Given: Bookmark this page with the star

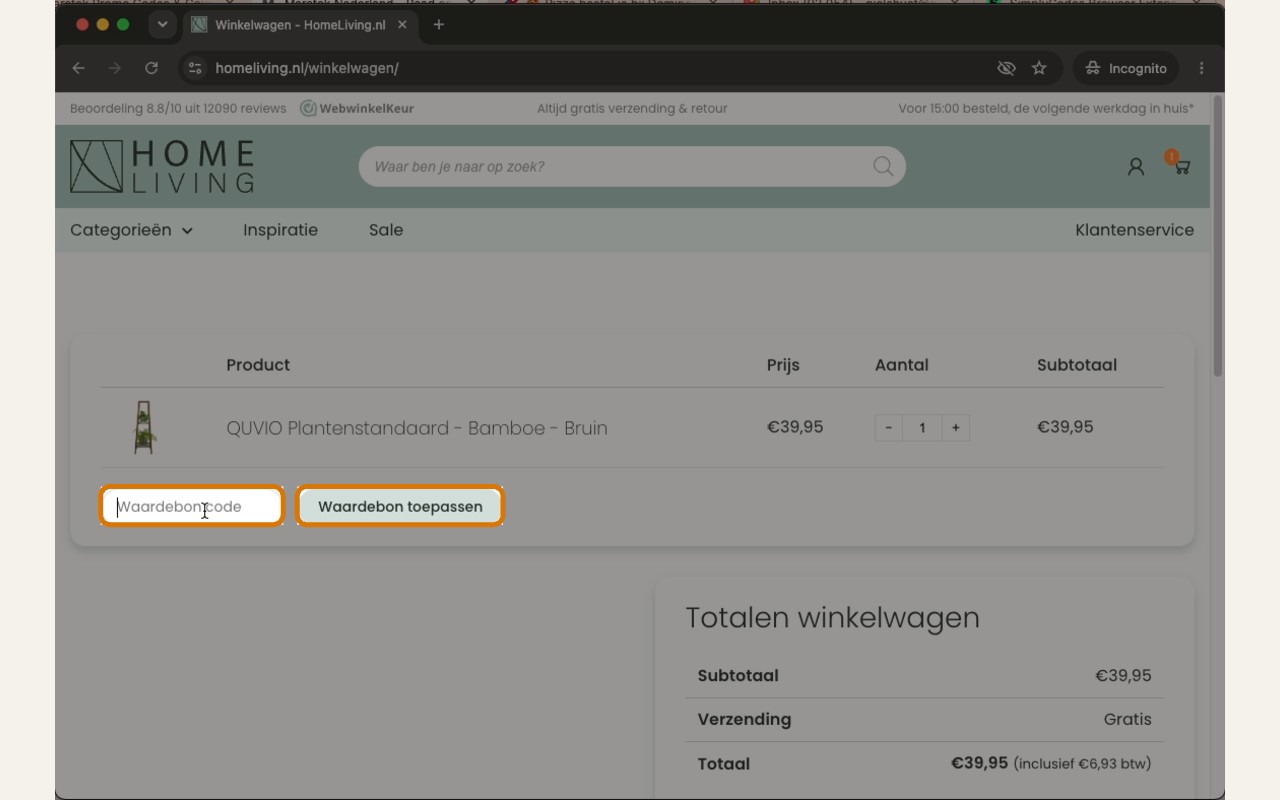Looking at the screenshot, I should coord(1039,68).
